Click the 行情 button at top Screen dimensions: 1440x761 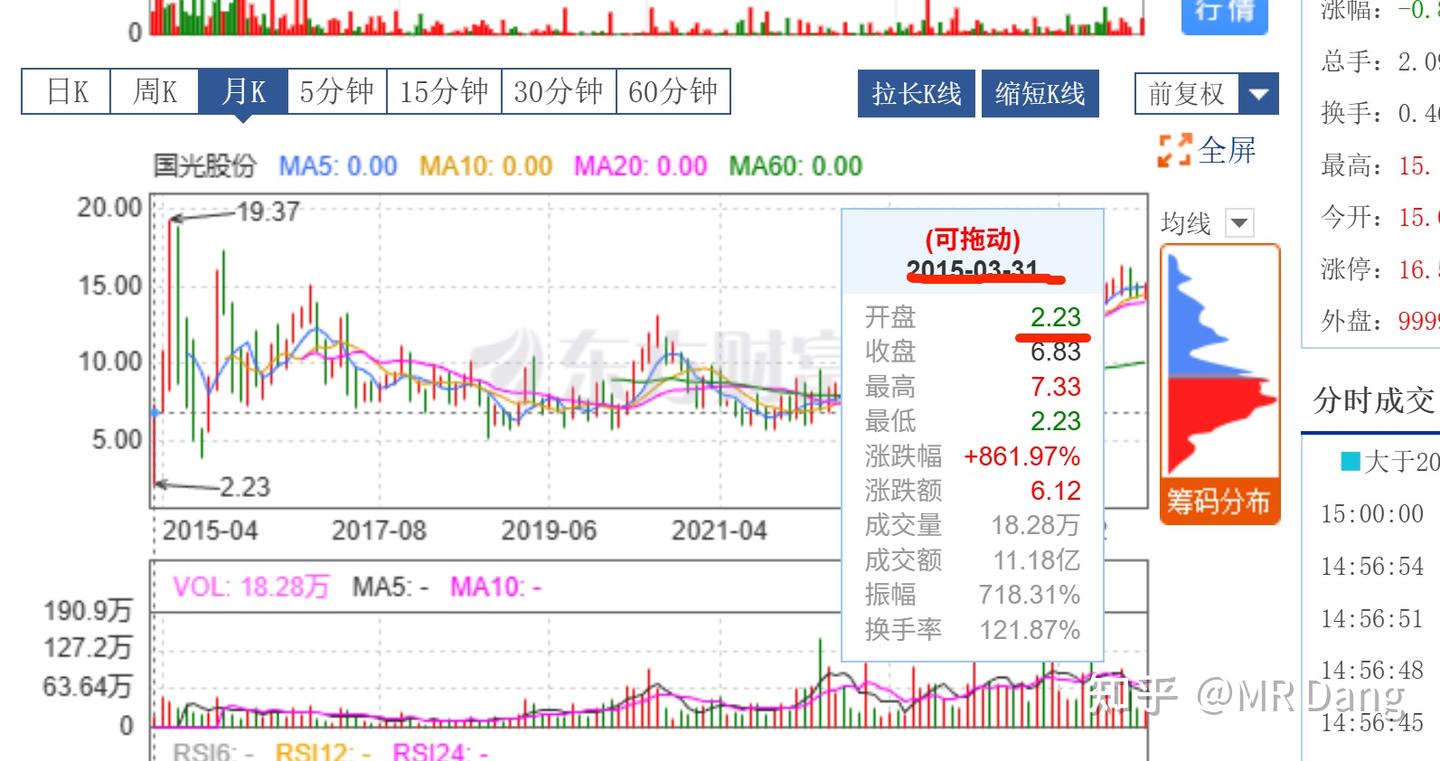coord(1224,12)
